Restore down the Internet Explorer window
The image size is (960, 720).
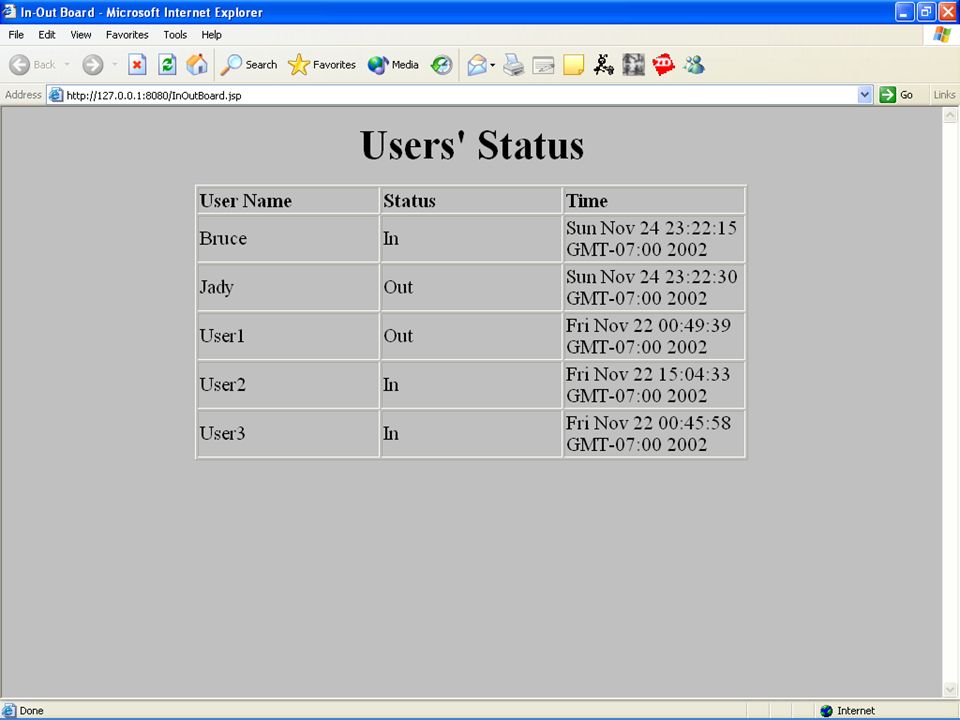click(x=926, y=12)
